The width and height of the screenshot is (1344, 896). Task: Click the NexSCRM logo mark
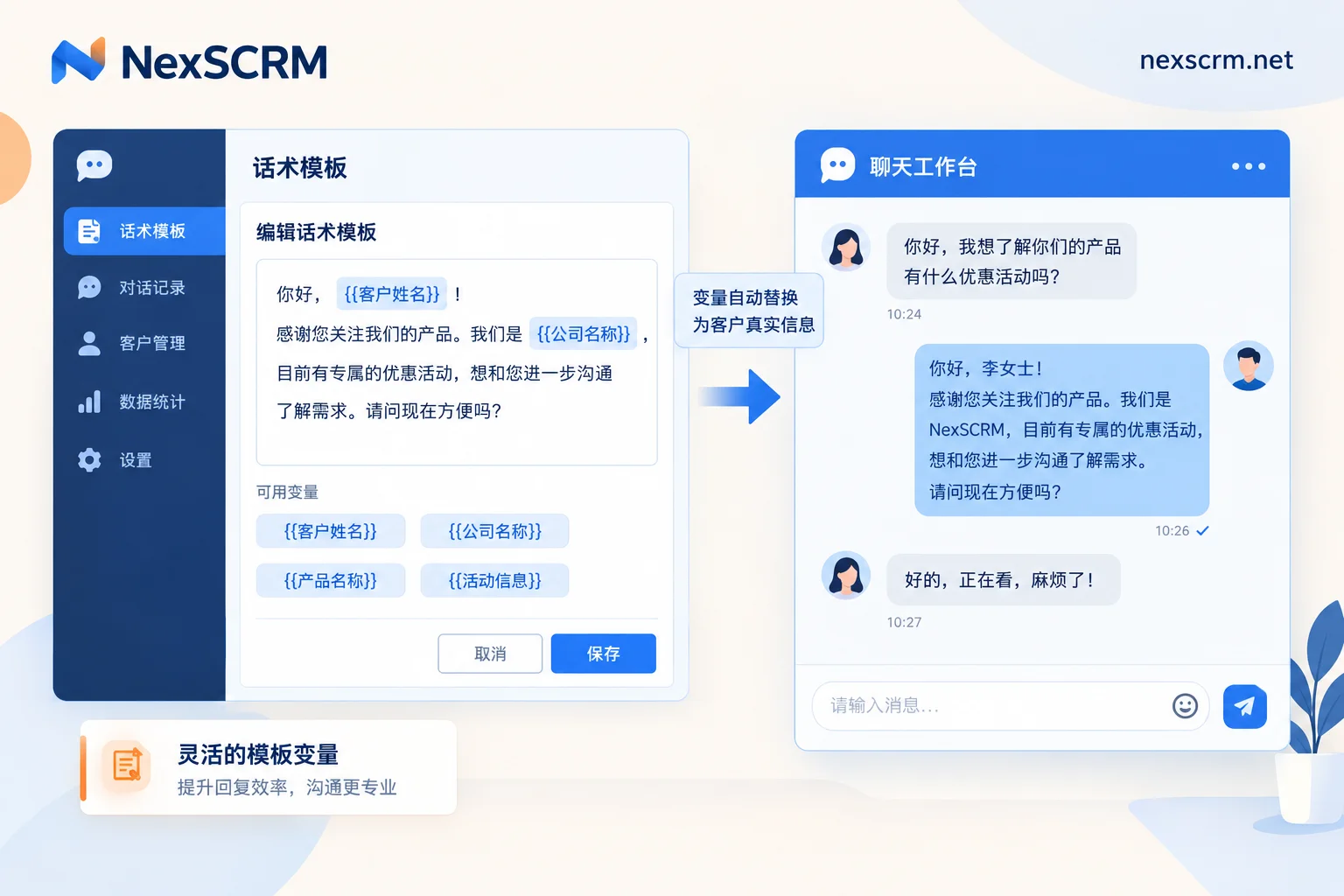(x=78, y=60)
